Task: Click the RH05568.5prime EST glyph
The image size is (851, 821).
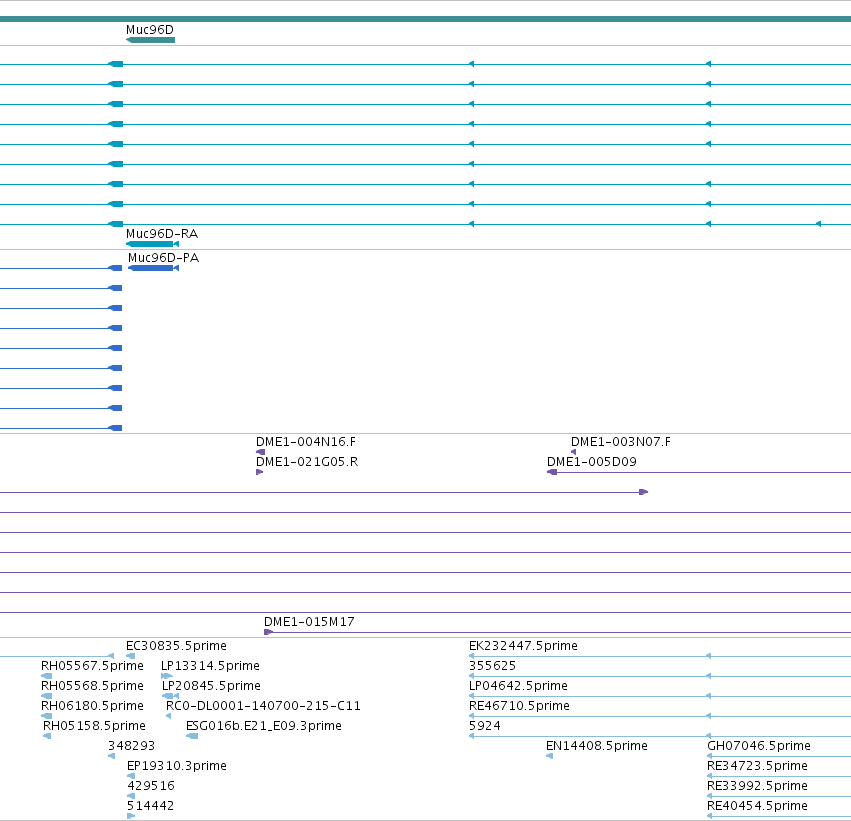Action: click(47, 696)
